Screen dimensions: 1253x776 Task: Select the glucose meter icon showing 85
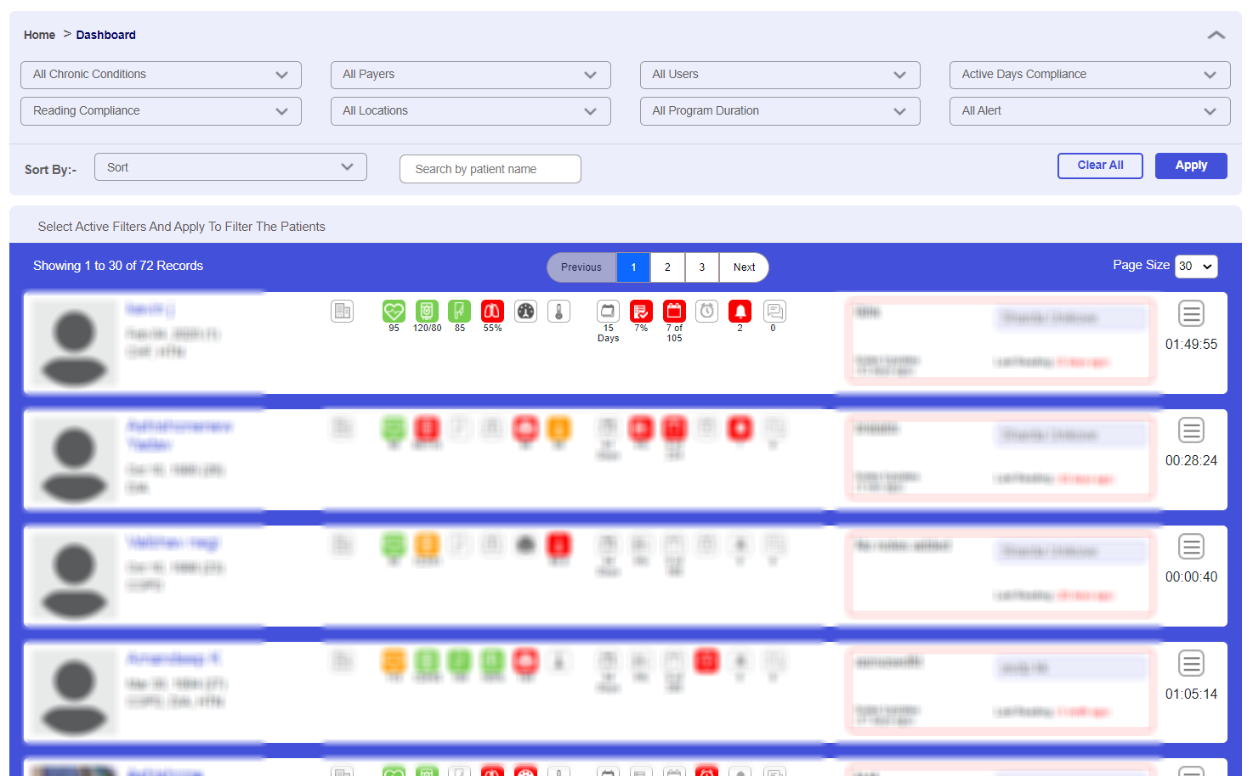click(x=460, y=311)
